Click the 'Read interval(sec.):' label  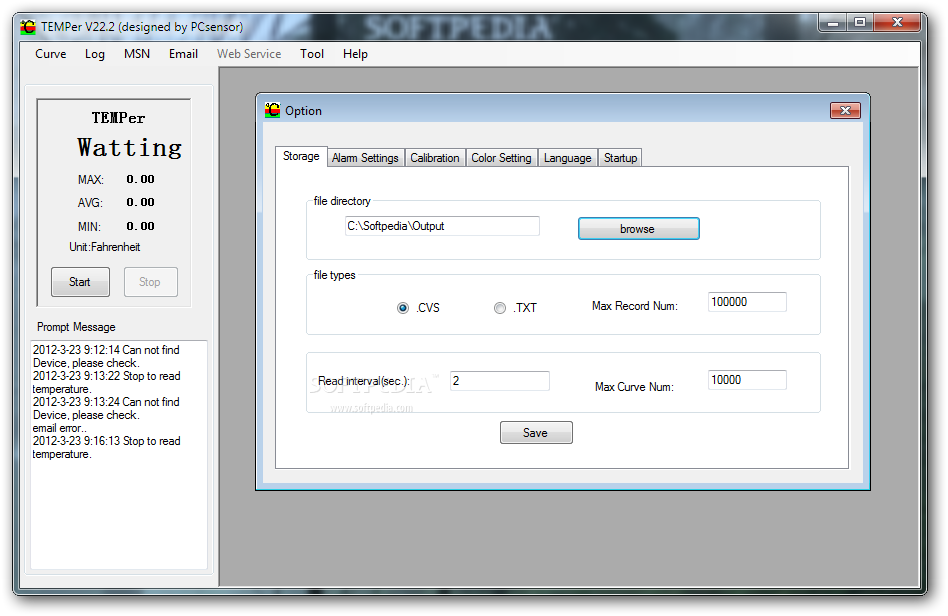click(364, 381)
